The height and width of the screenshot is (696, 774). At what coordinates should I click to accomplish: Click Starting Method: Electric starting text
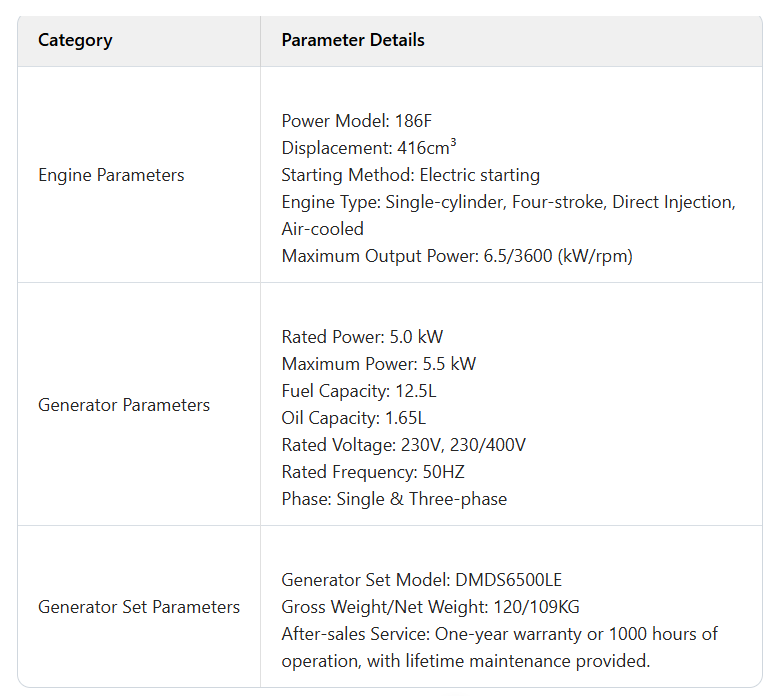(x=411, y=175)
